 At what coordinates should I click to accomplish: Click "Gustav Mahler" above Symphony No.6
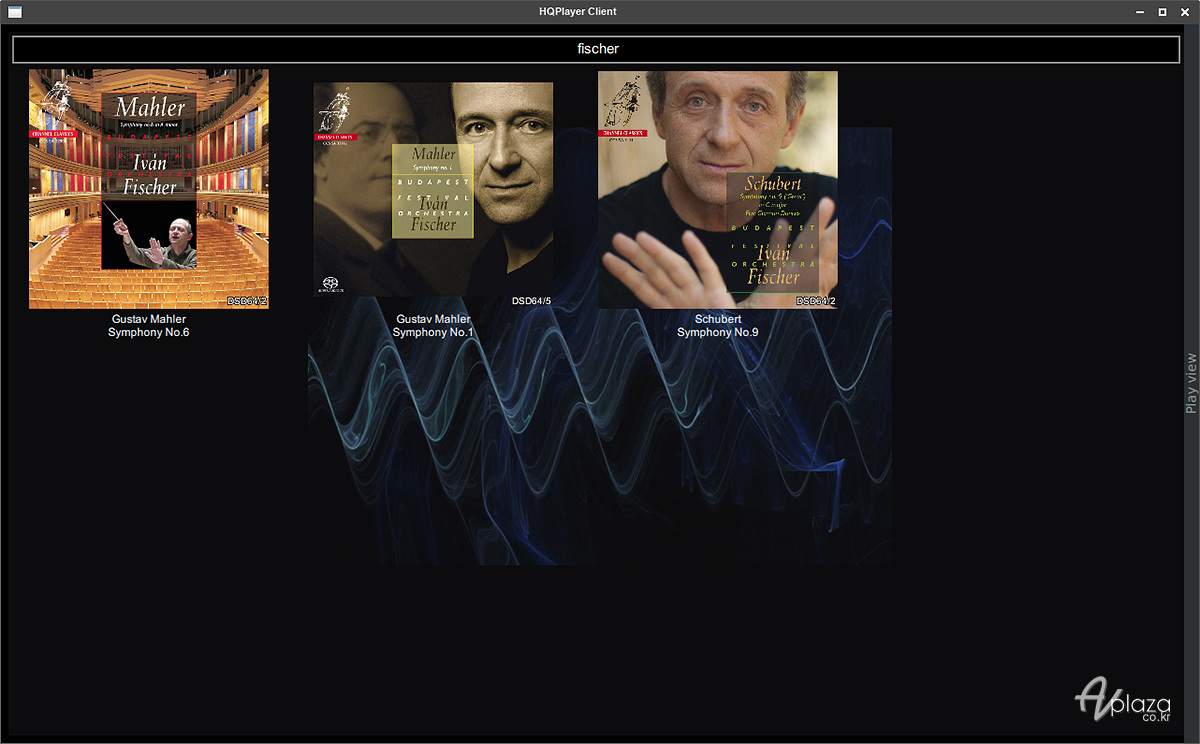click(149, 319)
